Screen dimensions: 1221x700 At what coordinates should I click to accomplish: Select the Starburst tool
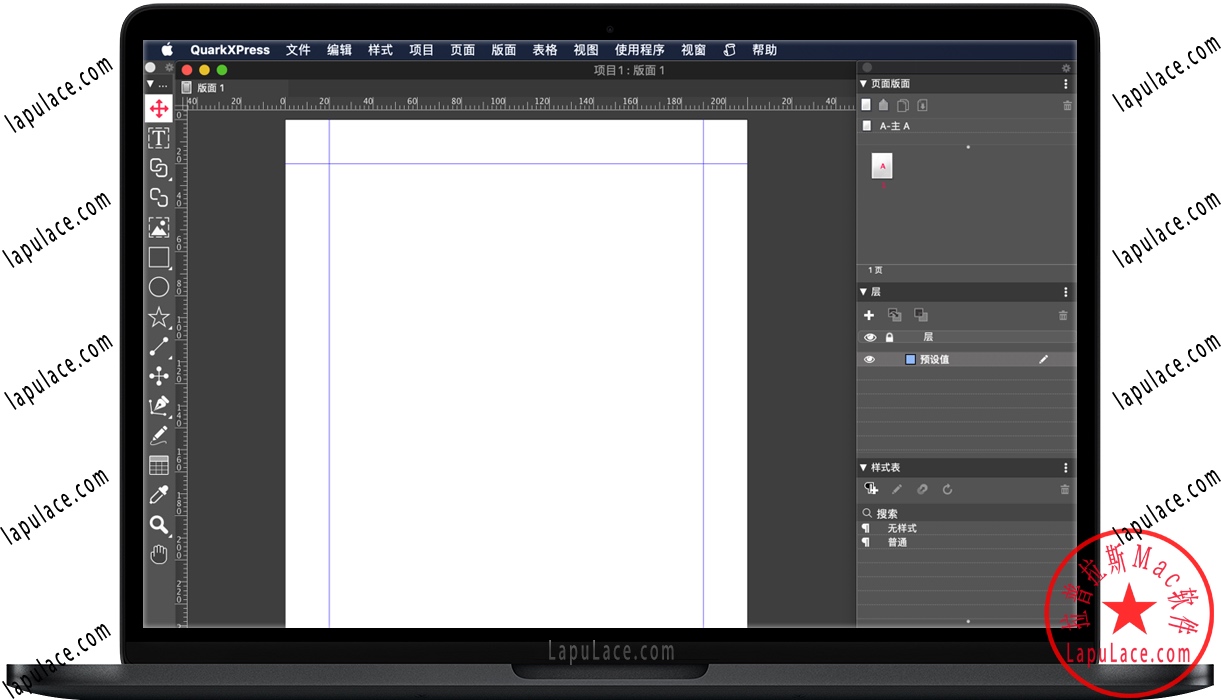pos(158,316)
